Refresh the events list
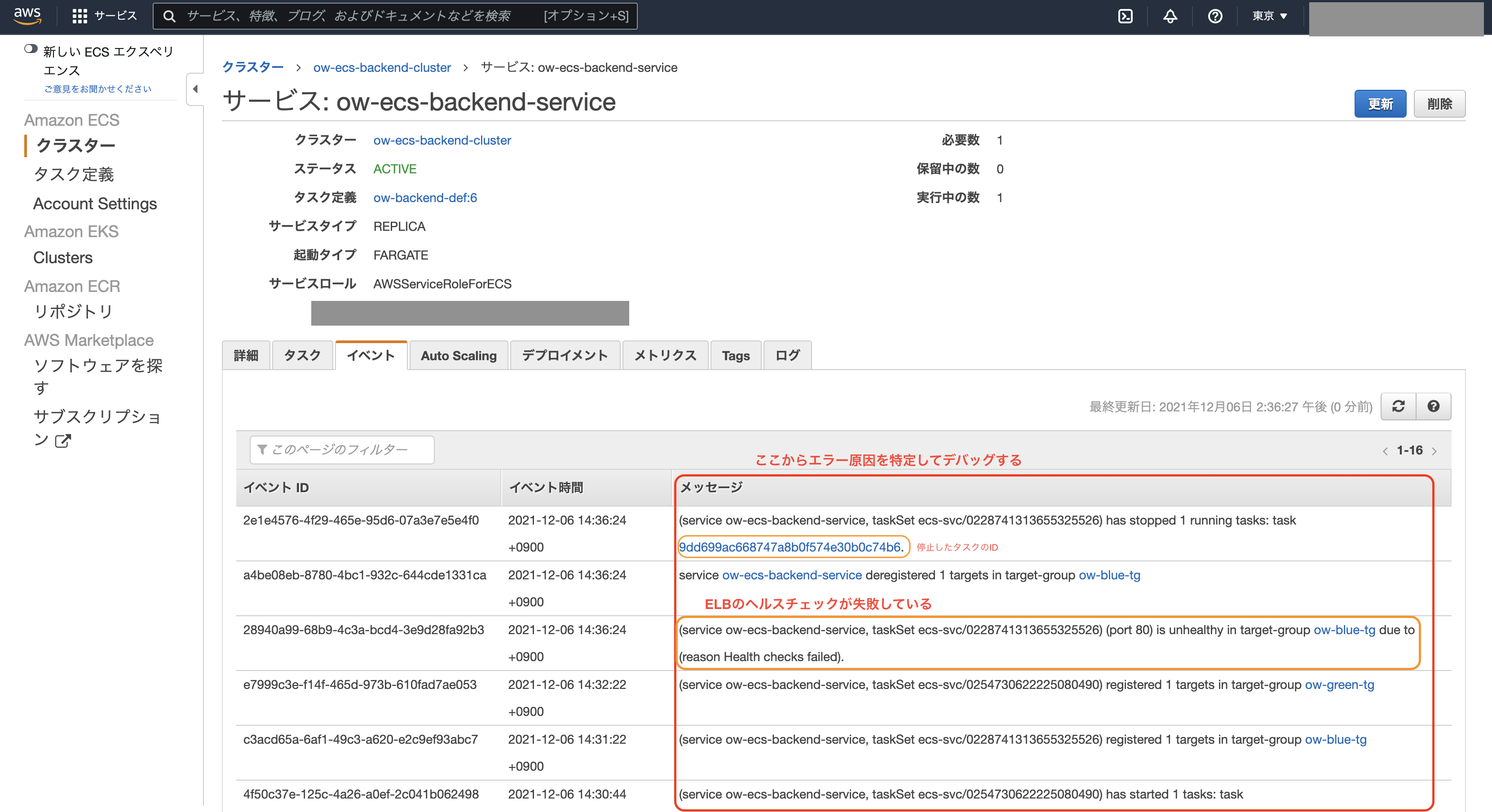Viewport: 1492px width, 812px height. tap(1398, 406)
